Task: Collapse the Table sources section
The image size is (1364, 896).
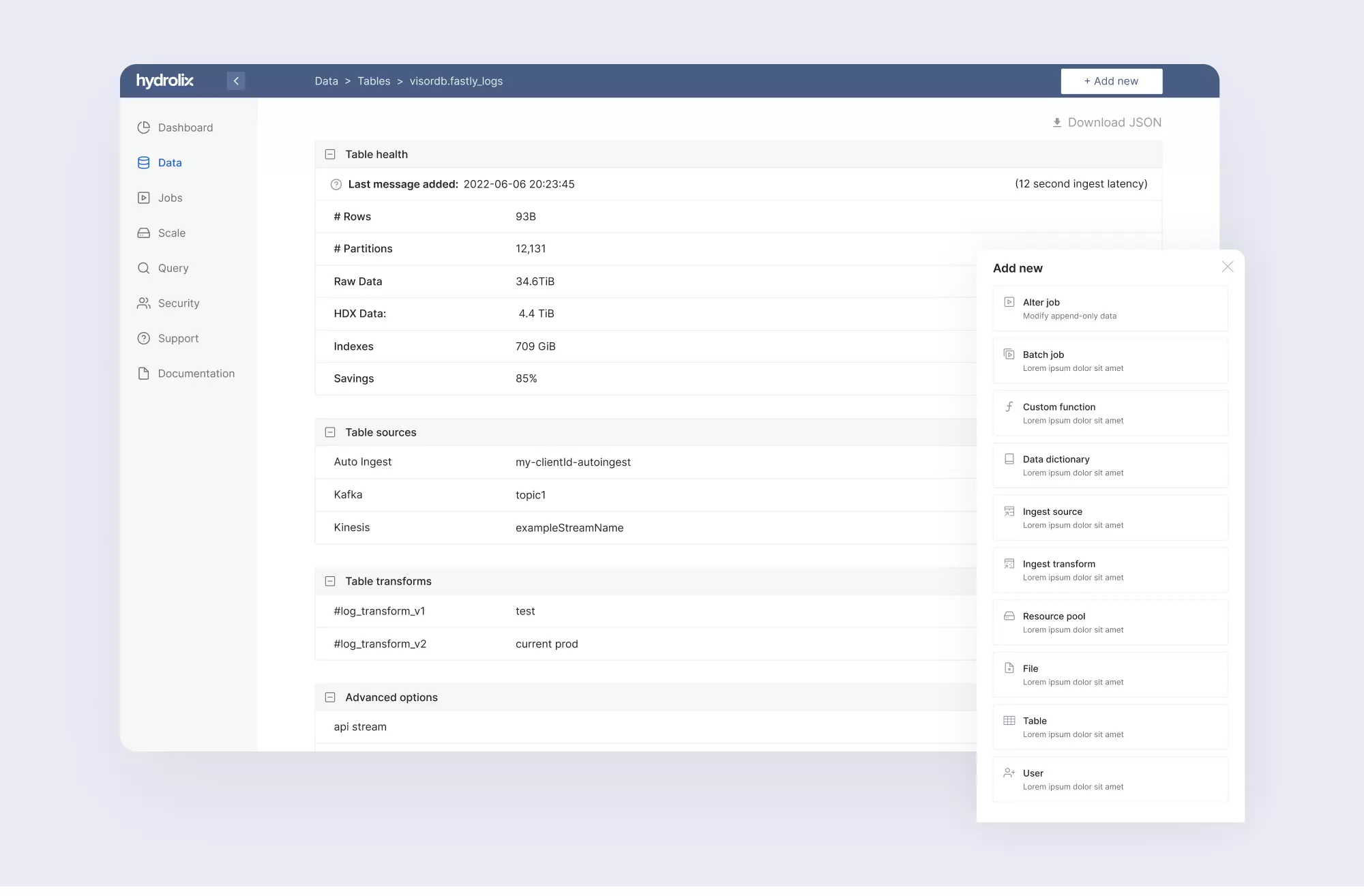Action: point(330,432)
